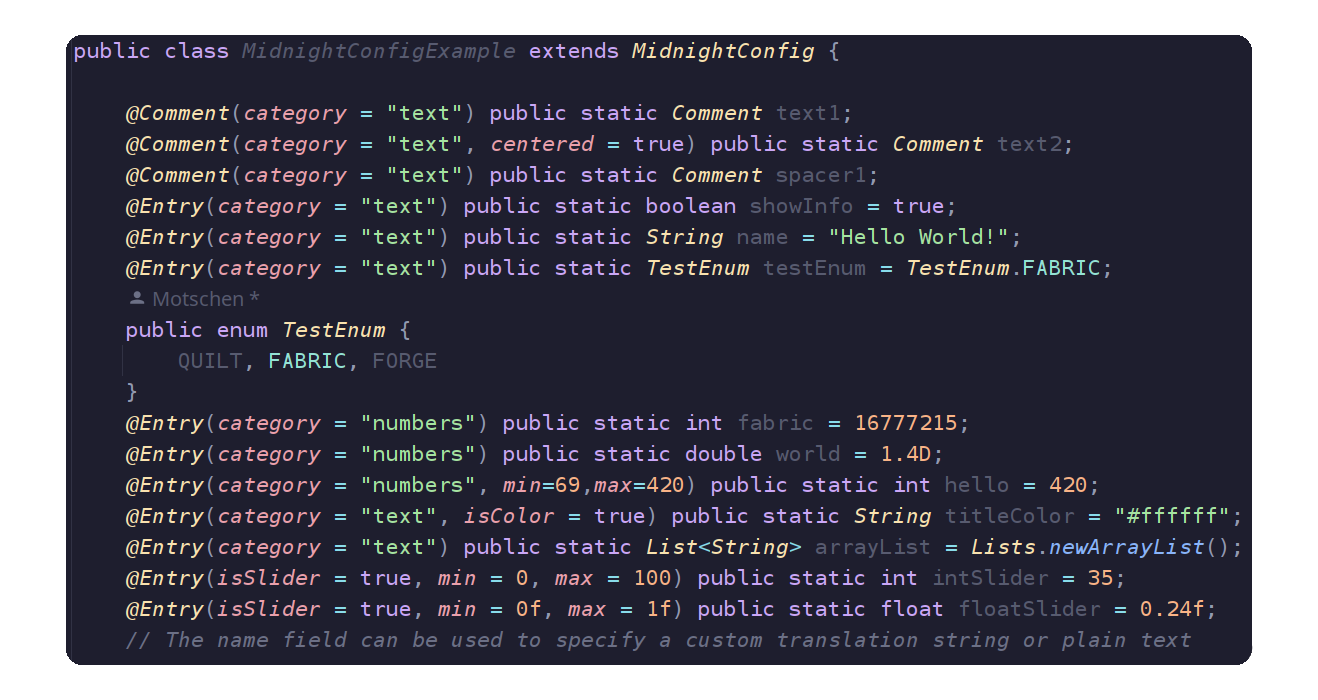Click the MidnightConfigExample class name

pos(379,51)
